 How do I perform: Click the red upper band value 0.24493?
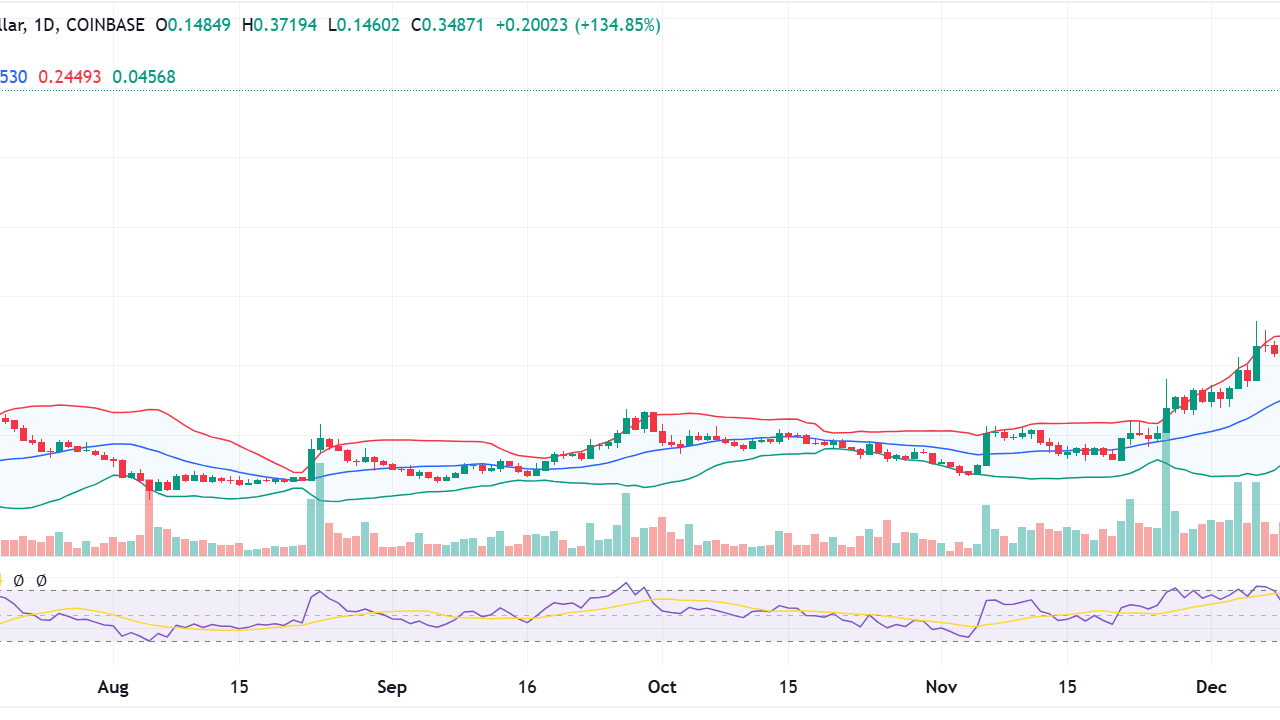point(70,76)
